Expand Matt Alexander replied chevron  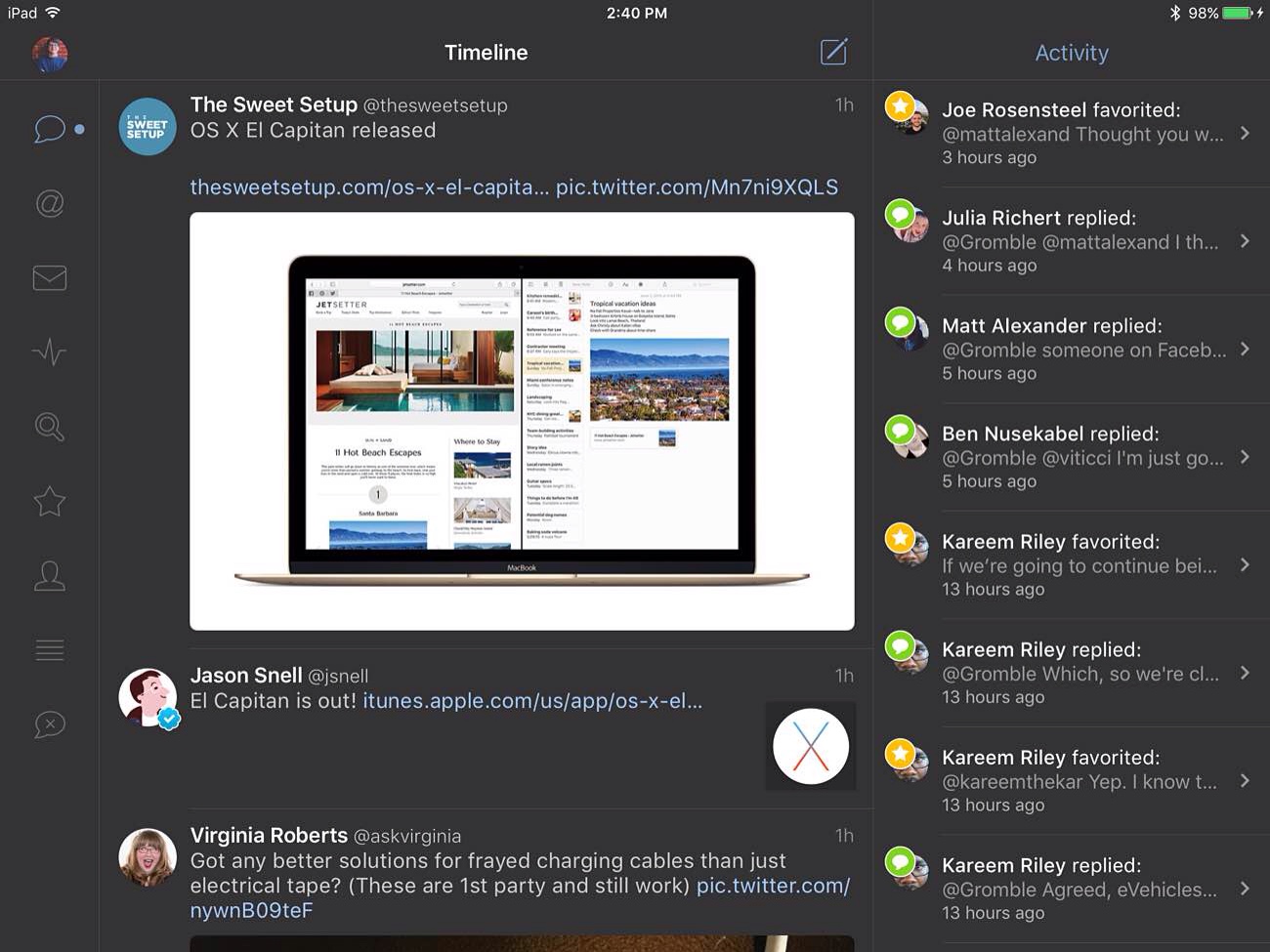(x=1245, y=349)
